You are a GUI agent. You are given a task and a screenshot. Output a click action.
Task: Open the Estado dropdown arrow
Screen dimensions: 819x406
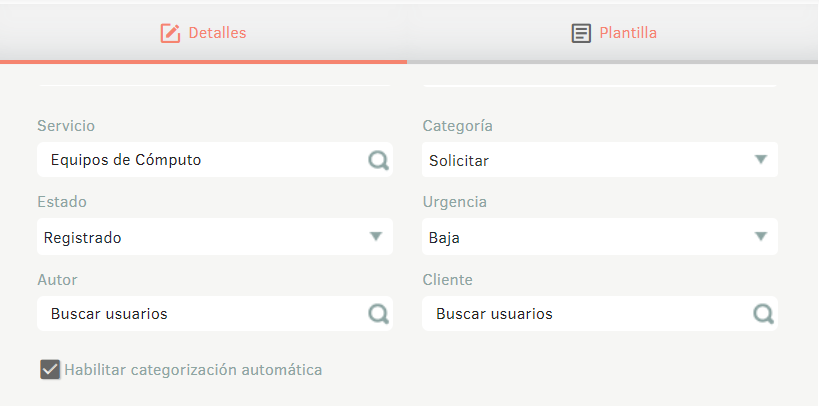tap(376, 237)
